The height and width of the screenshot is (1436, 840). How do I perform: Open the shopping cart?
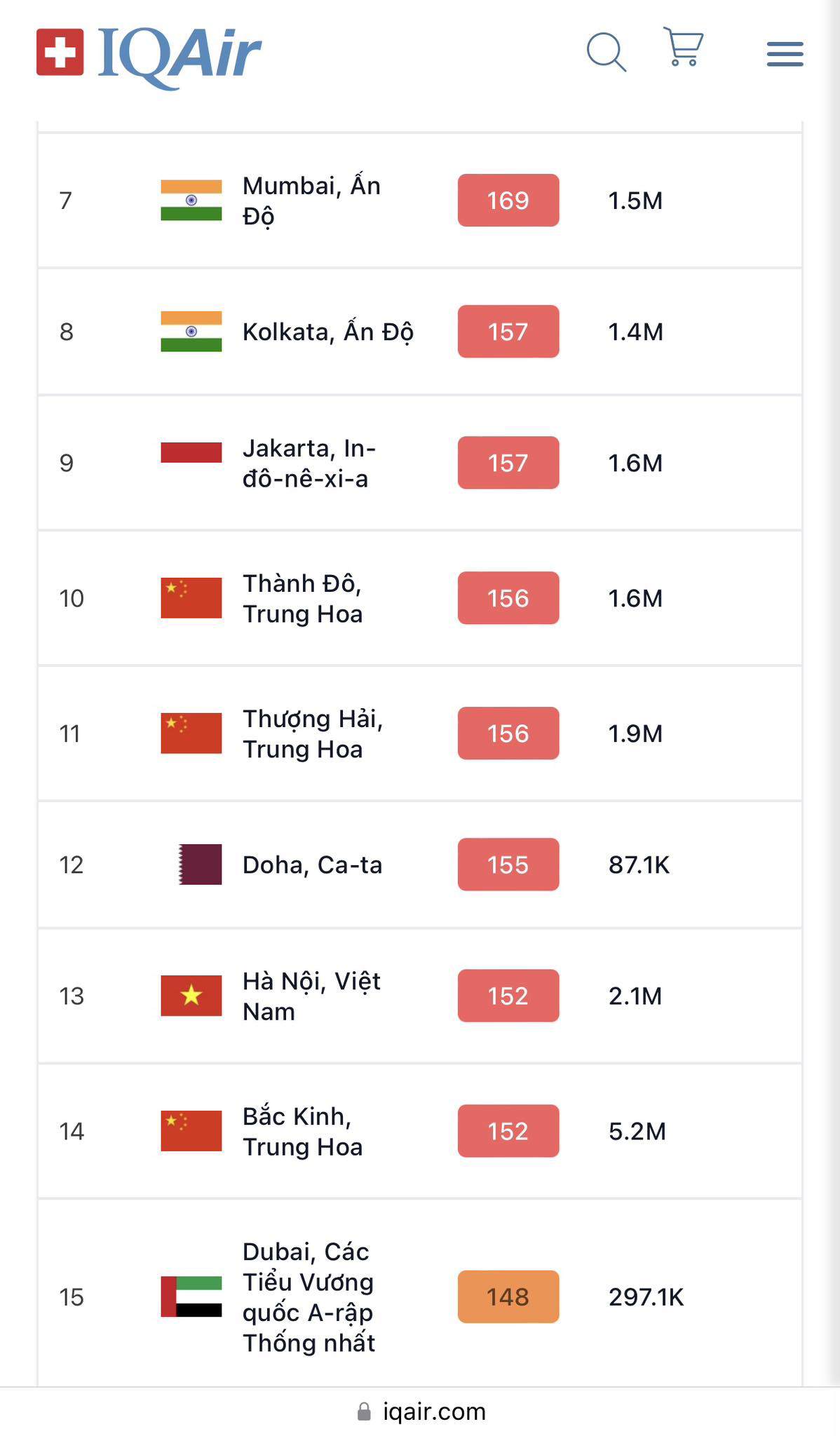point(683,47)
